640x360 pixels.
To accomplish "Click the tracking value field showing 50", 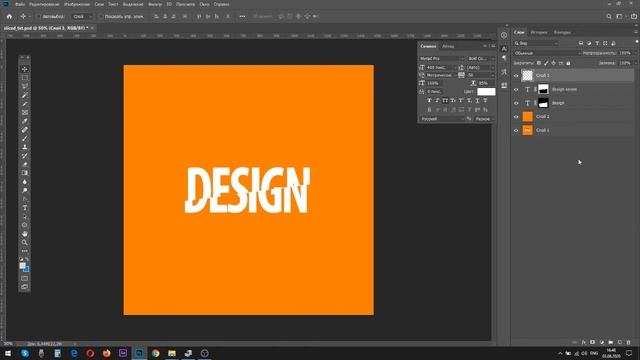I will pyautogui.click(x=480, y=75).
